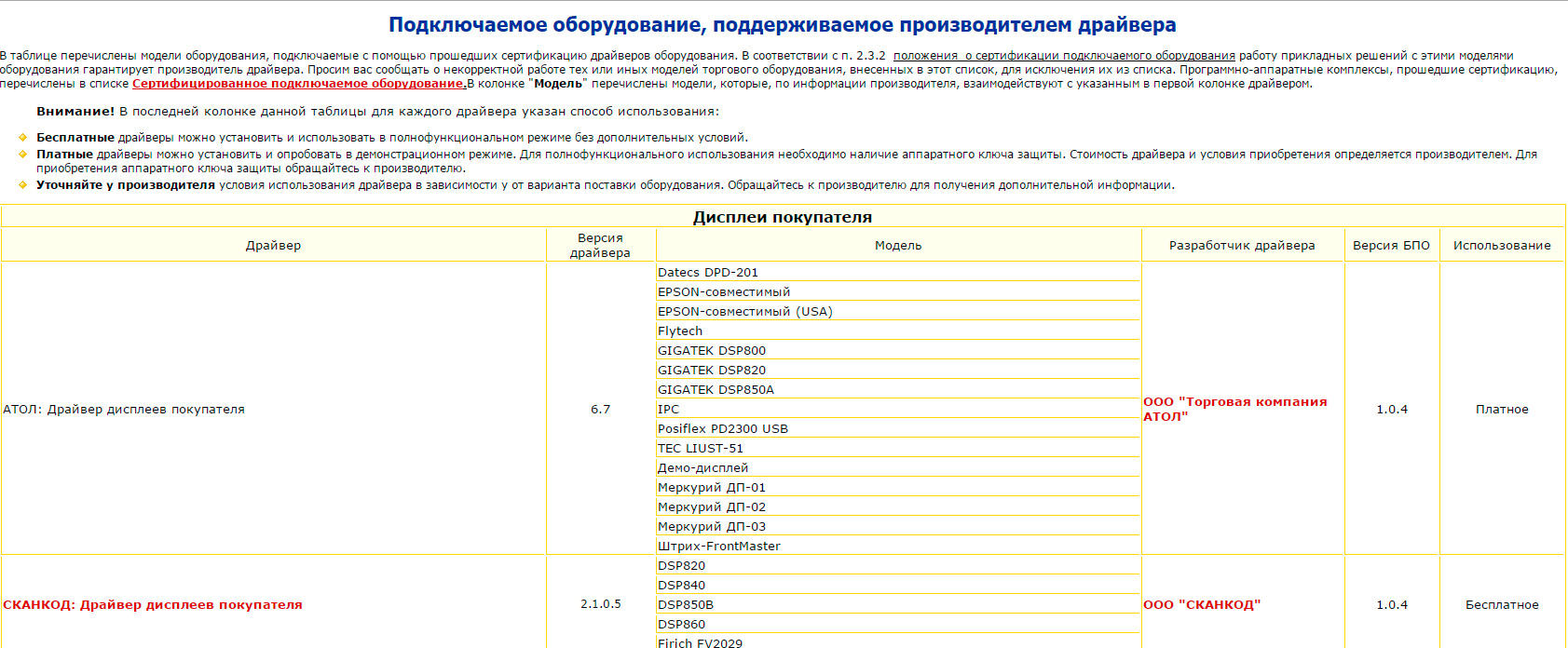Select the GIGATEK DSP850A model row
Image resolution: width=1568 pixels, height=648 pixels.
pyautogui.click(x=898, y=390)
